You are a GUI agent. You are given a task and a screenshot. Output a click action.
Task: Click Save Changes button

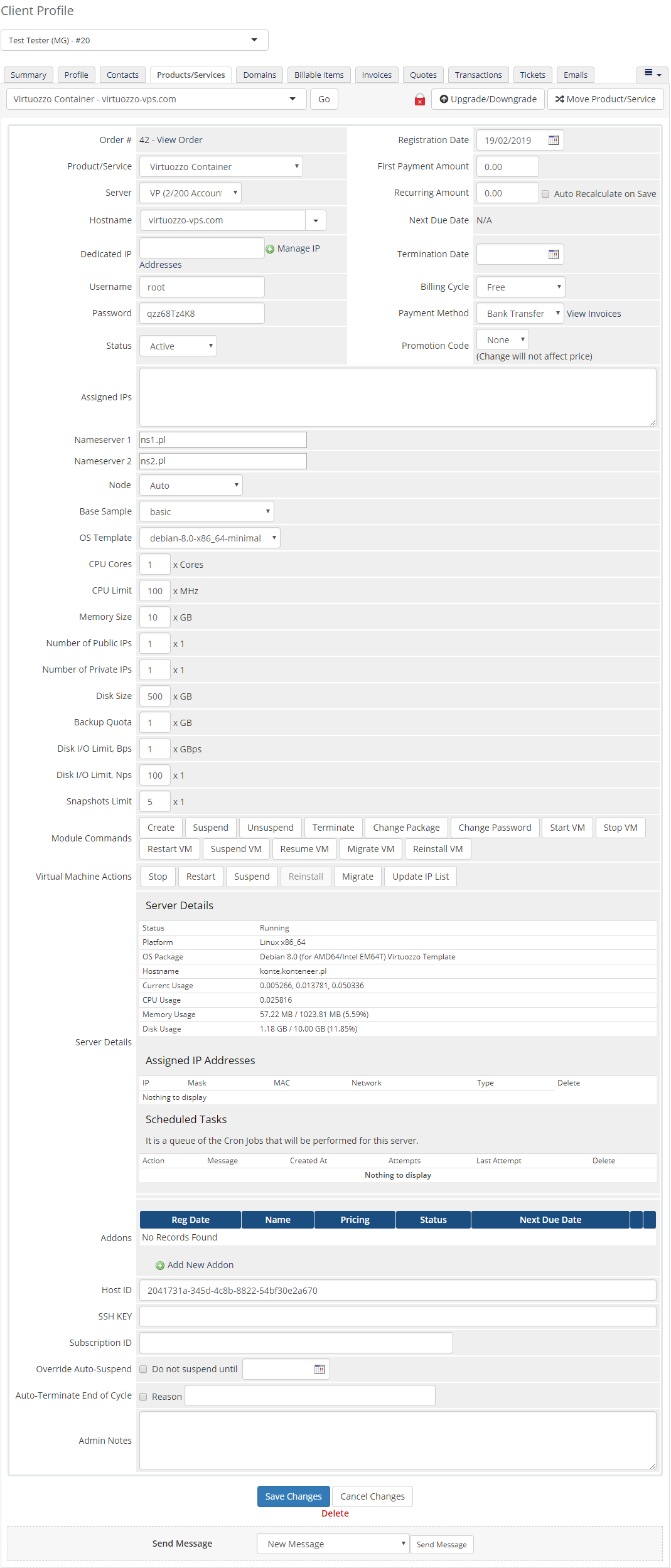click(x=293, y=1496)
